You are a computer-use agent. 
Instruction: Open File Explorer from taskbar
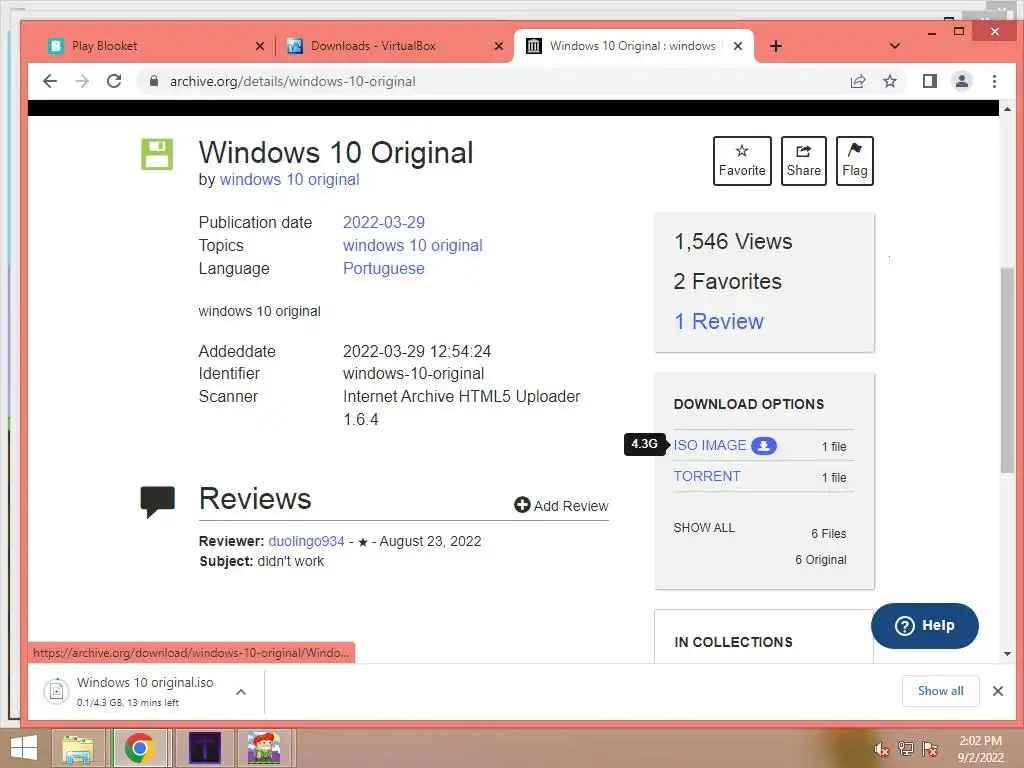pyautogui.click(x=78, y=748)
